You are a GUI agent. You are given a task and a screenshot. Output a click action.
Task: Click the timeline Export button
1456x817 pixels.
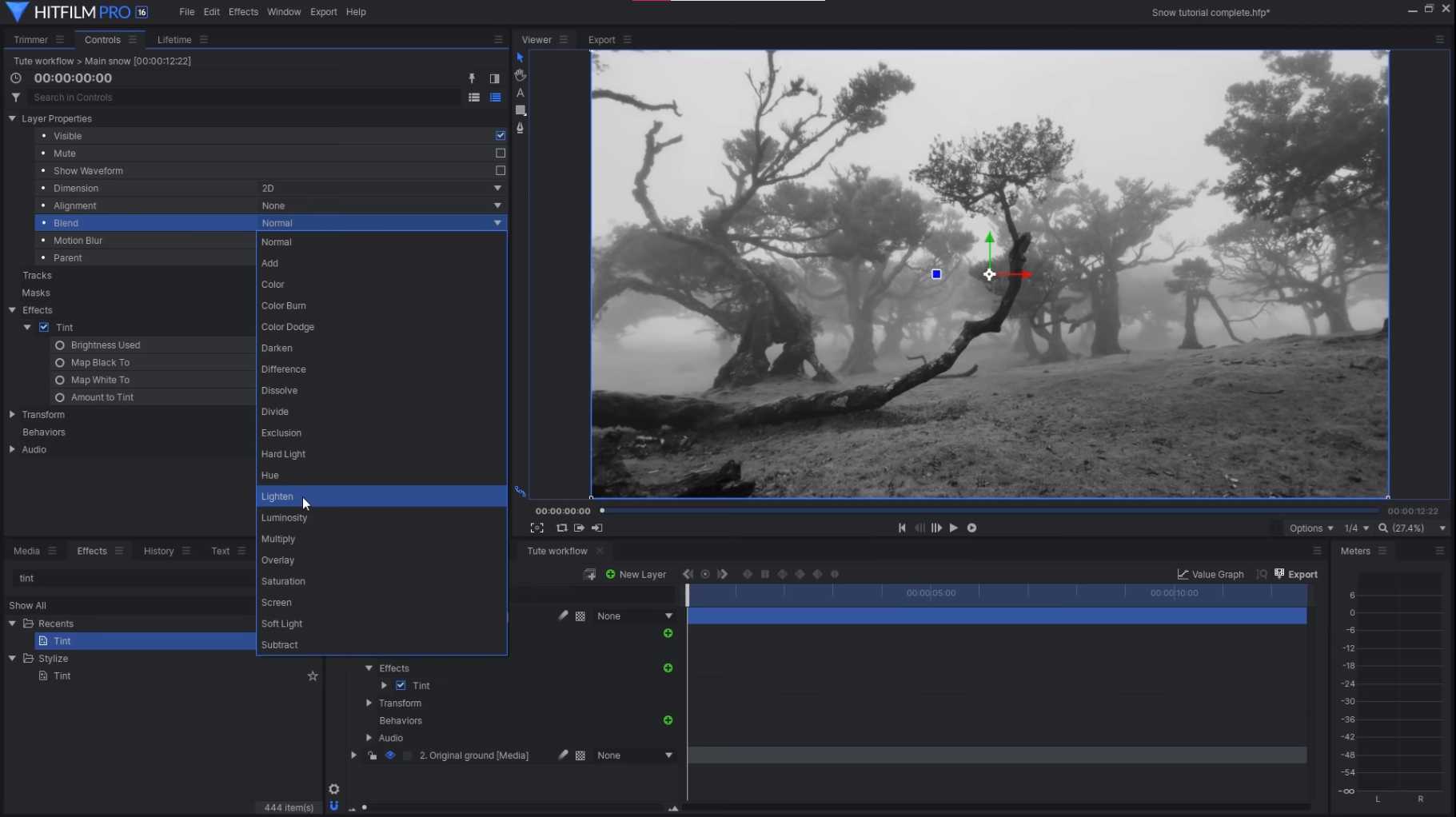tap(1296, 575)
